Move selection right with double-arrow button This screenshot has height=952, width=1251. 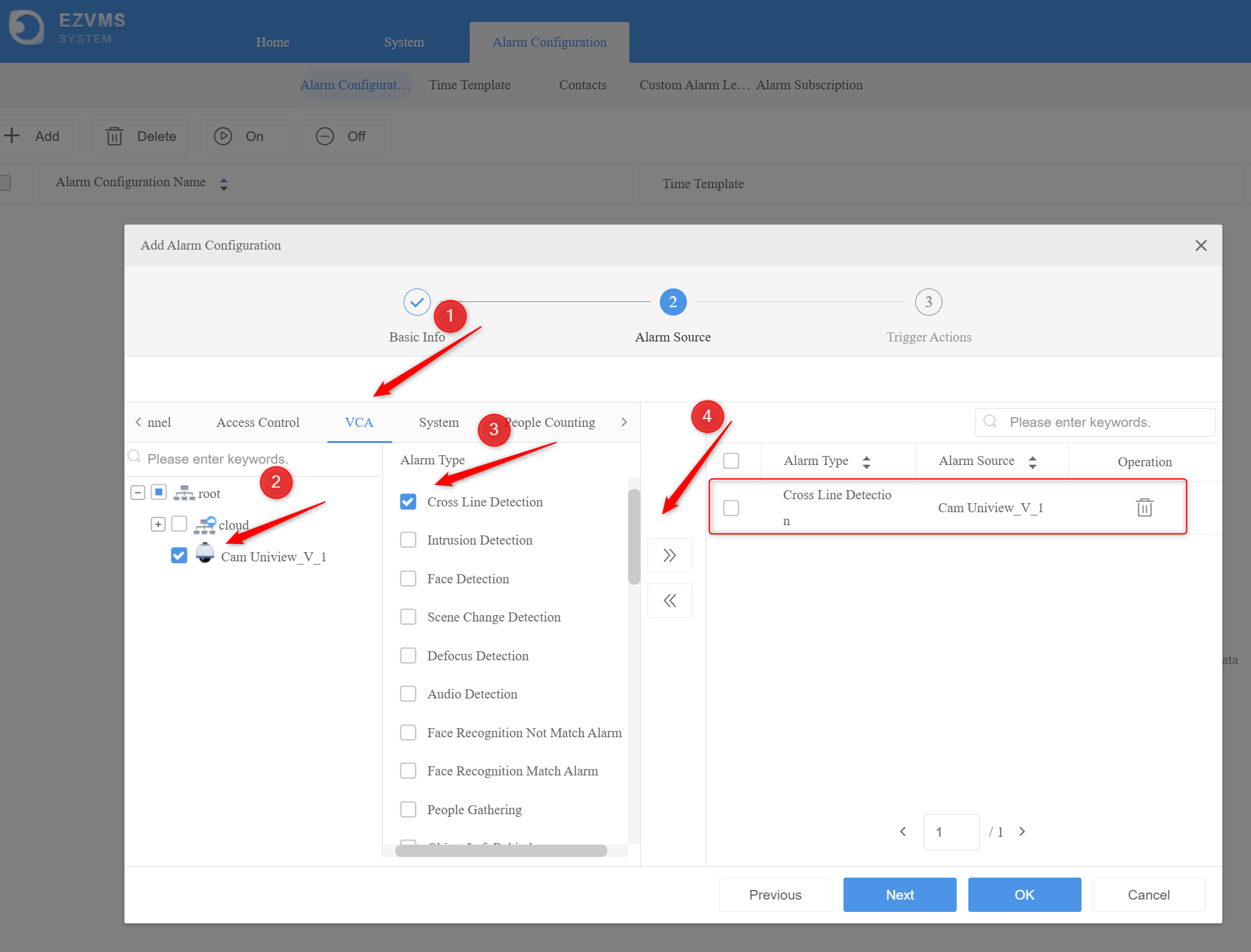[670, 556]
